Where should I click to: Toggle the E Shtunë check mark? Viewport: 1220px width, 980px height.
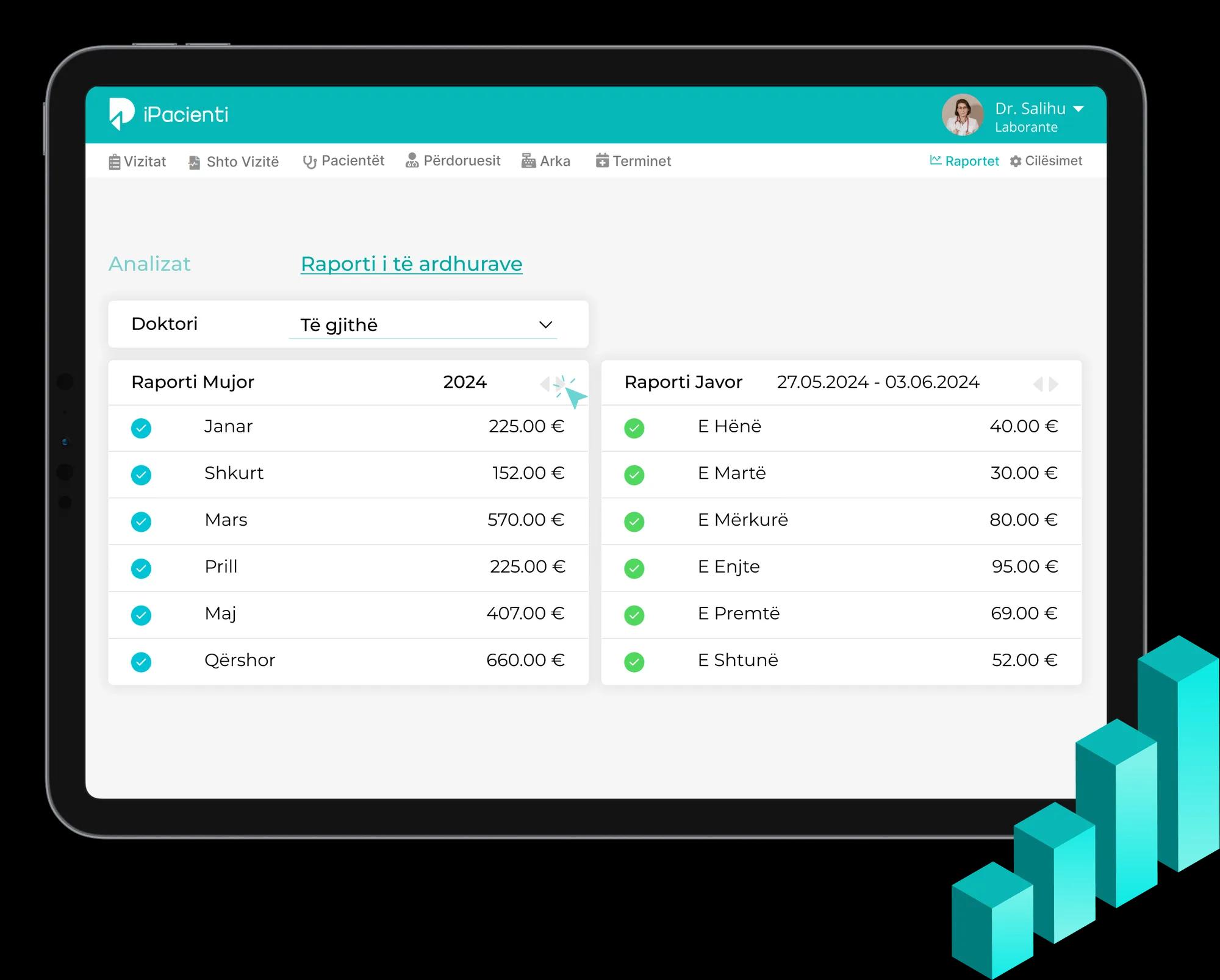[634, 662]
